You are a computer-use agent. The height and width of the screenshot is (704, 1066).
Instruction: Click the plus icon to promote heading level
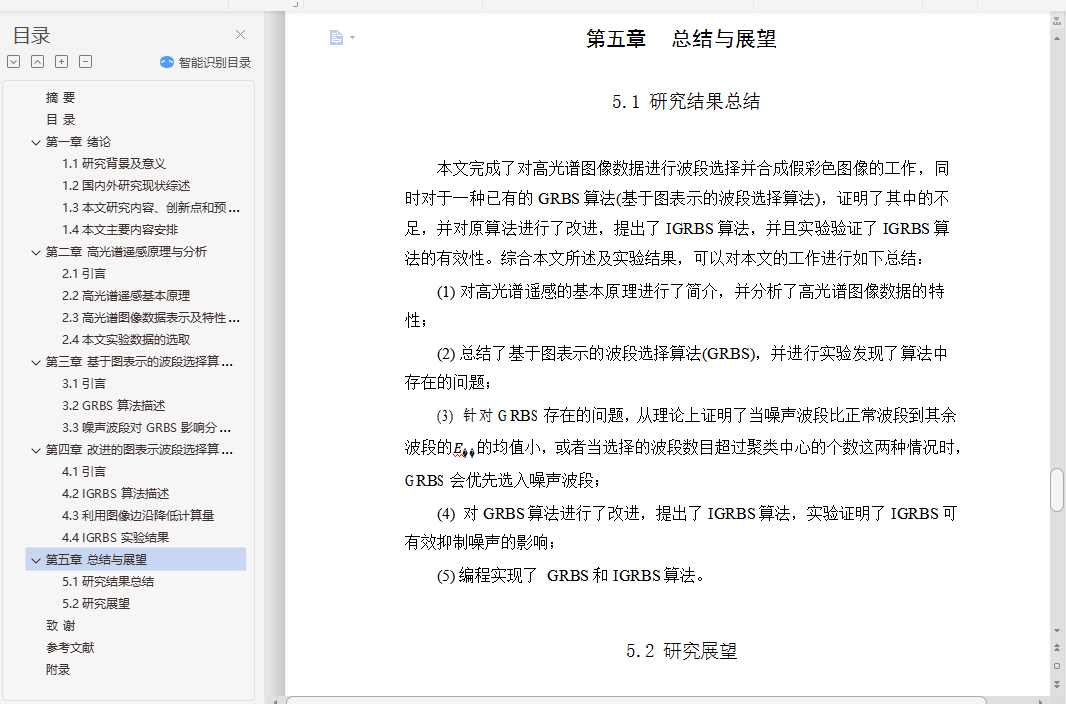(x=61, y=62)
